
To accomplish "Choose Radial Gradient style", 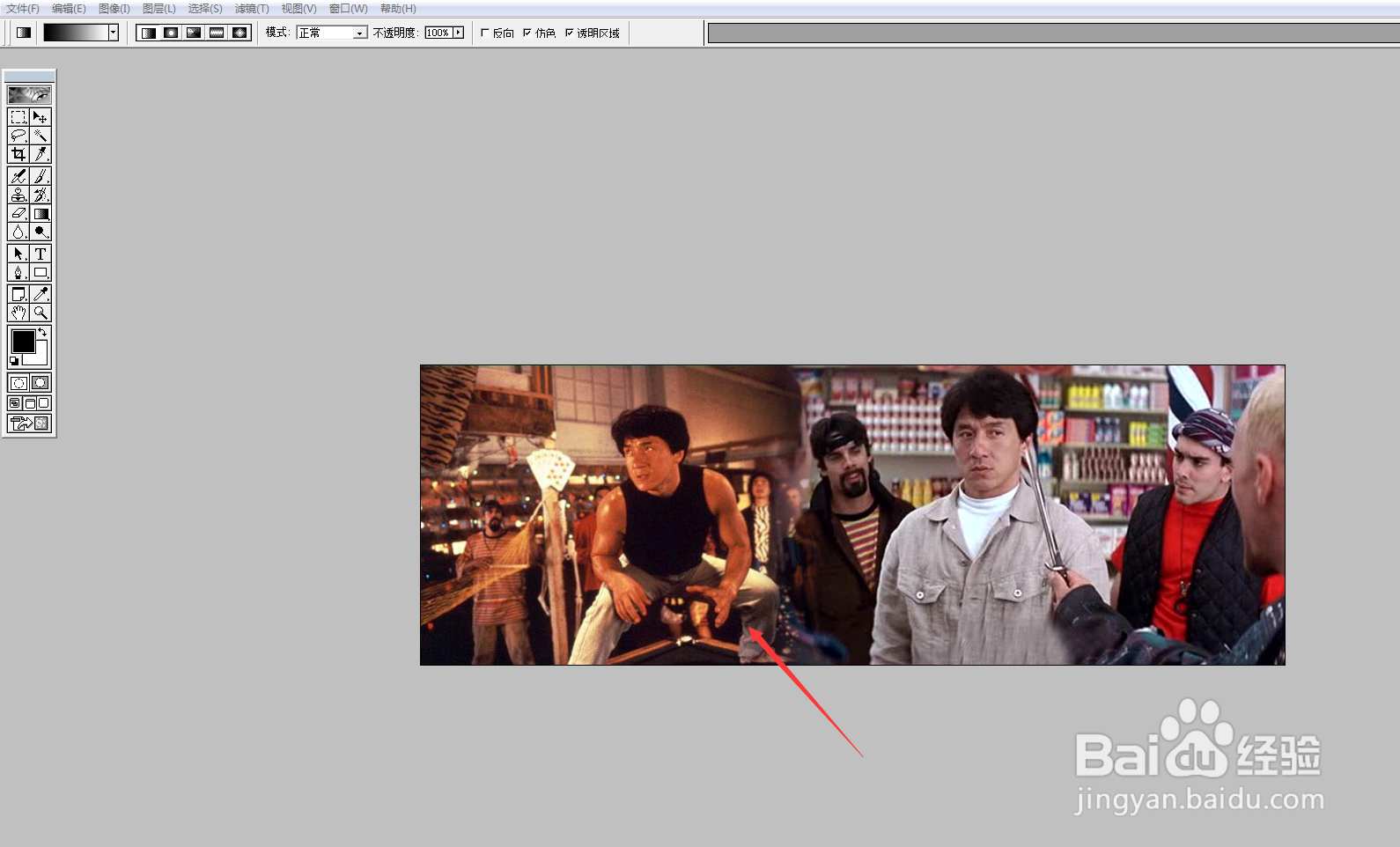I will [172, 33].
